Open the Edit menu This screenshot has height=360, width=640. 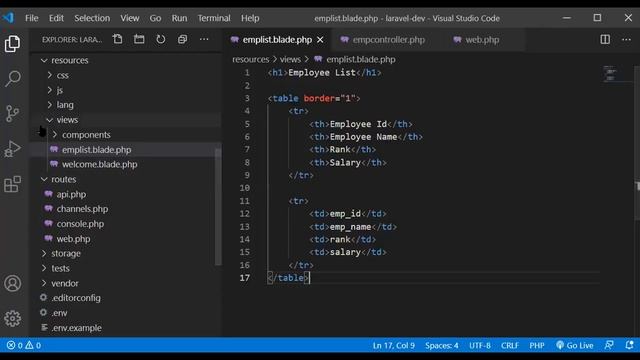point(56,18)
